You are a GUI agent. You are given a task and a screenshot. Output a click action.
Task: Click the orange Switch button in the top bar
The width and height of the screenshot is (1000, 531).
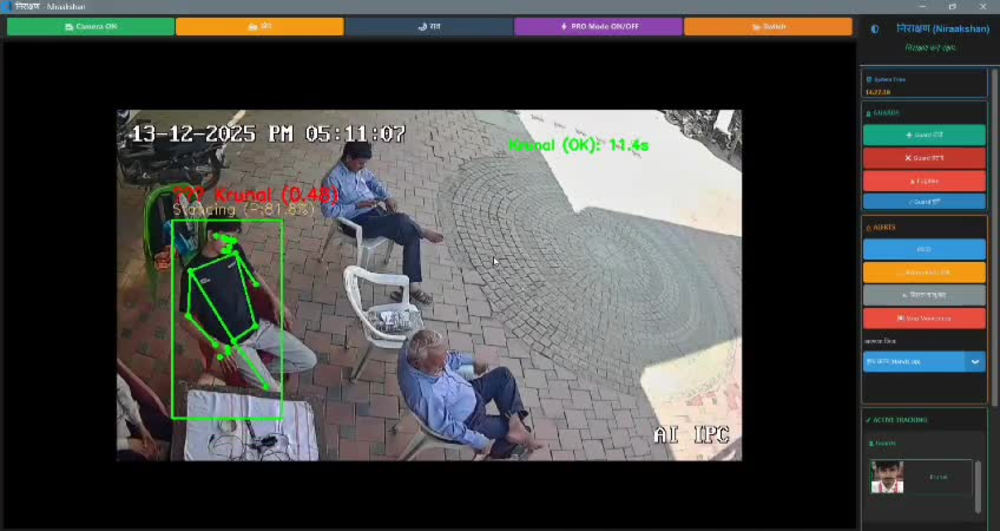click(x=768, y=27)
